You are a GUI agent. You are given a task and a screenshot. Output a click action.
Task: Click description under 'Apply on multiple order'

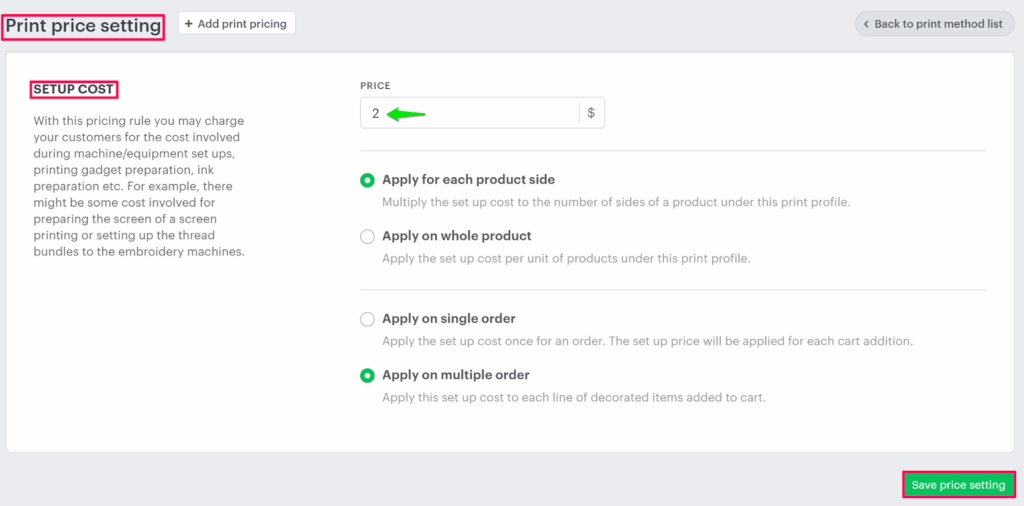pyautogui.click(x=573, y=398)
